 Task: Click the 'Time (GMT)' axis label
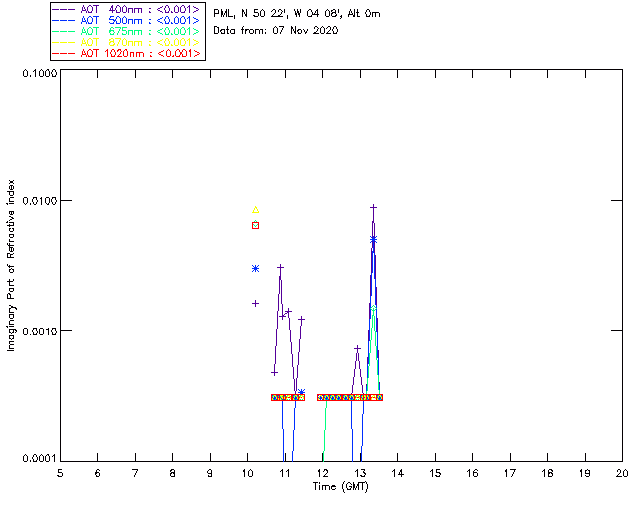pos(340,487)
